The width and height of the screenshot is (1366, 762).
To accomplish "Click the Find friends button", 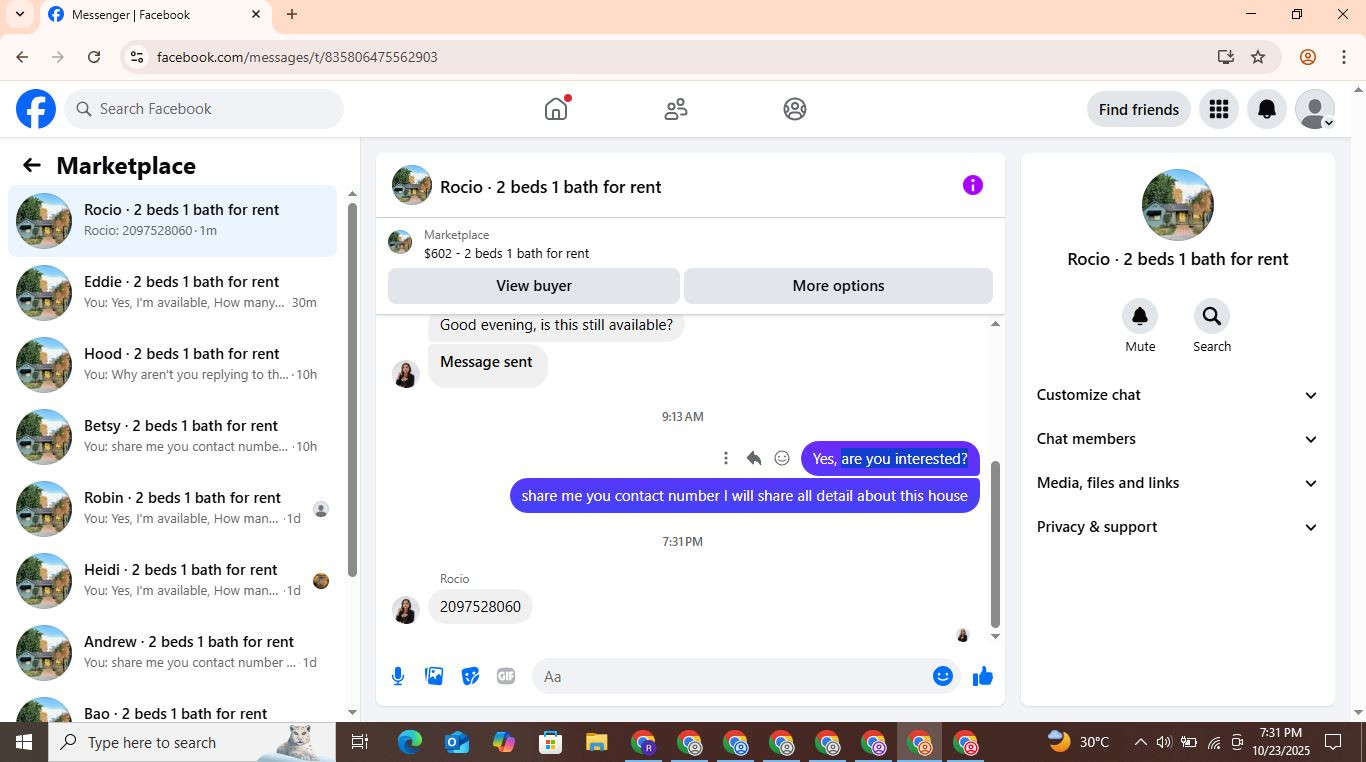I will [x=1138, y=109].
